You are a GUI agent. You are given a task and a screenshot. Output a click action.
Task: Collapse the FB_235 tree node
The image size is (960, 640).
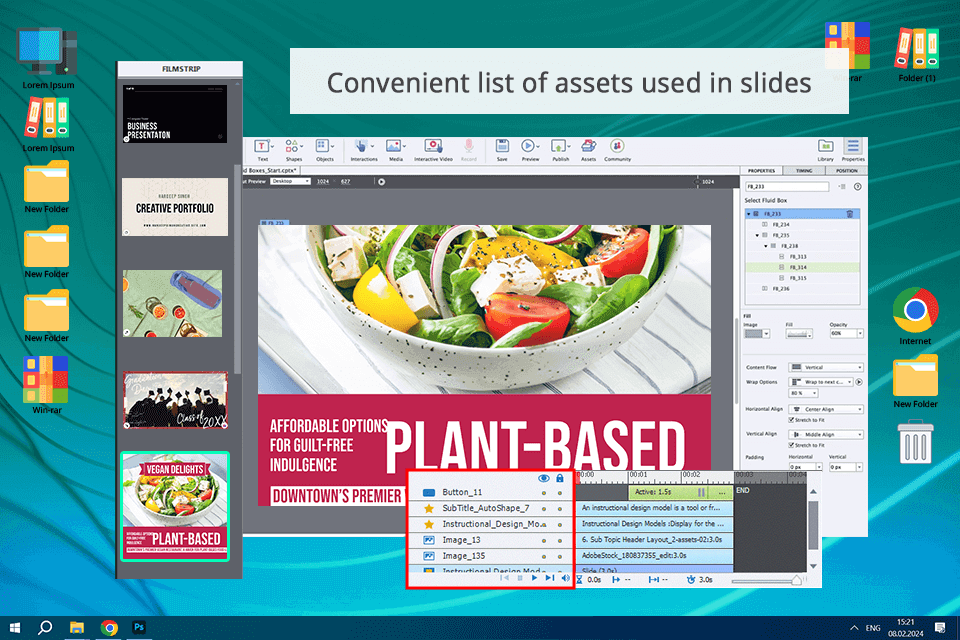tap(757, 235)
